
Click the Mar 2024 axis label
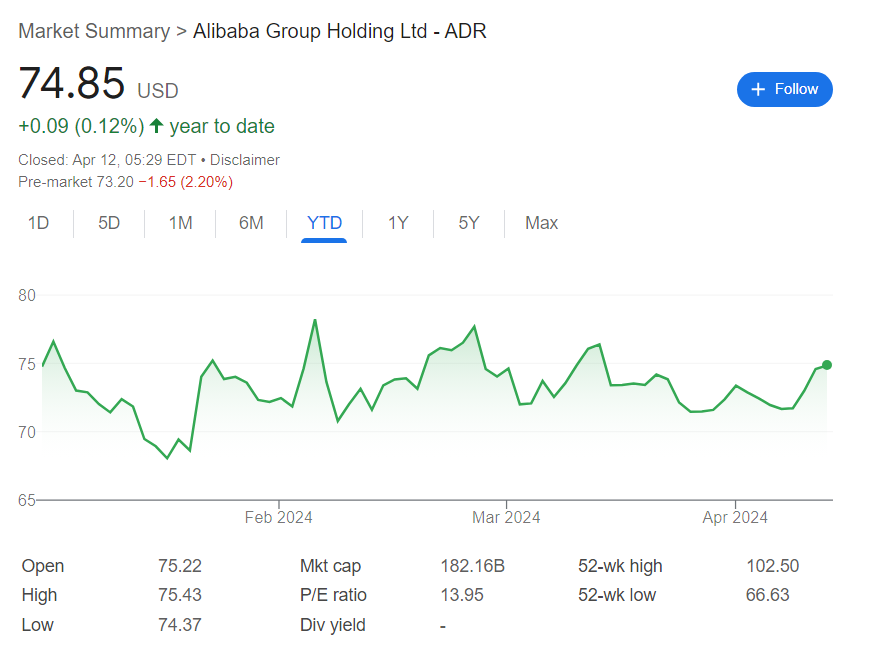coord(506,517)
